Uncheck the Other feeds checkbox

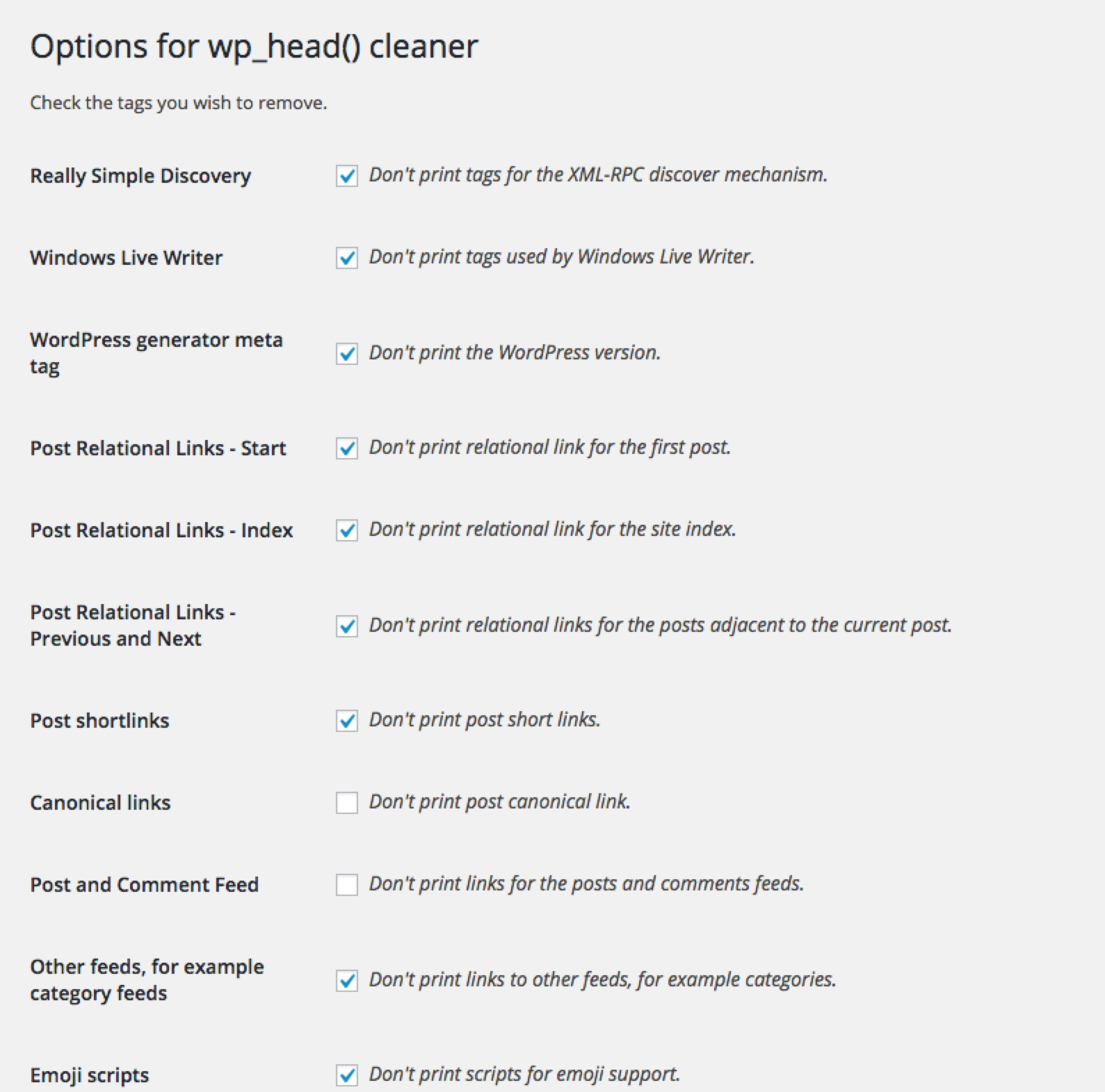point(347,981)
